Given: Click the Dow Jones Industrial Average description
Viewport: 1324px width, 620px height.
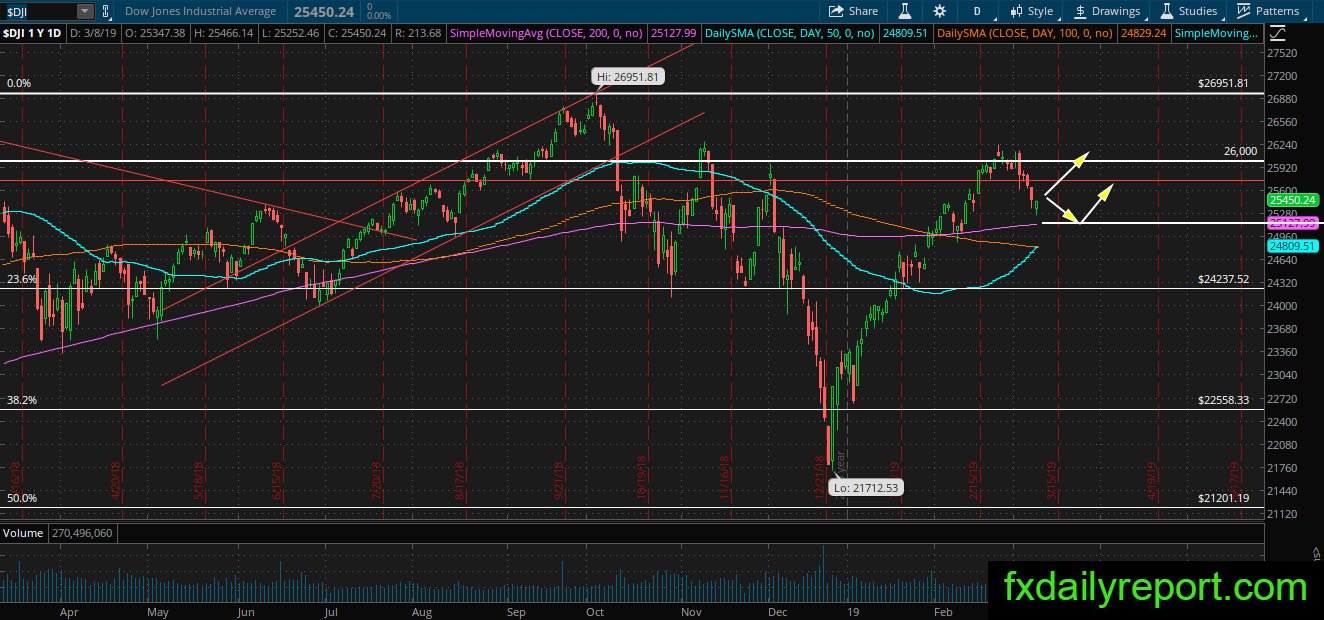Looking at the screenshot, I should pyautogui.click(x=200, y=11).
